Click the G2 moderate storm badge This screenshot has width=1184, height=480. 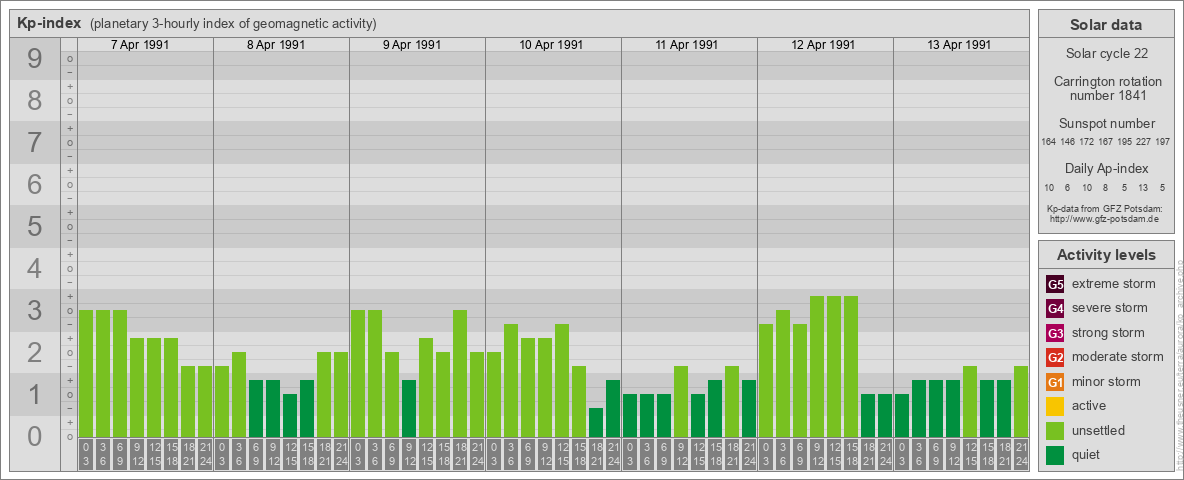pos(1055,357)
